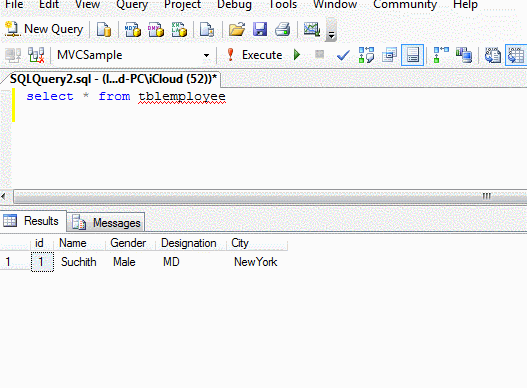This screenshot has width=527, height=388.
Task: Open the Window menu
Action: tap(335, 4)
